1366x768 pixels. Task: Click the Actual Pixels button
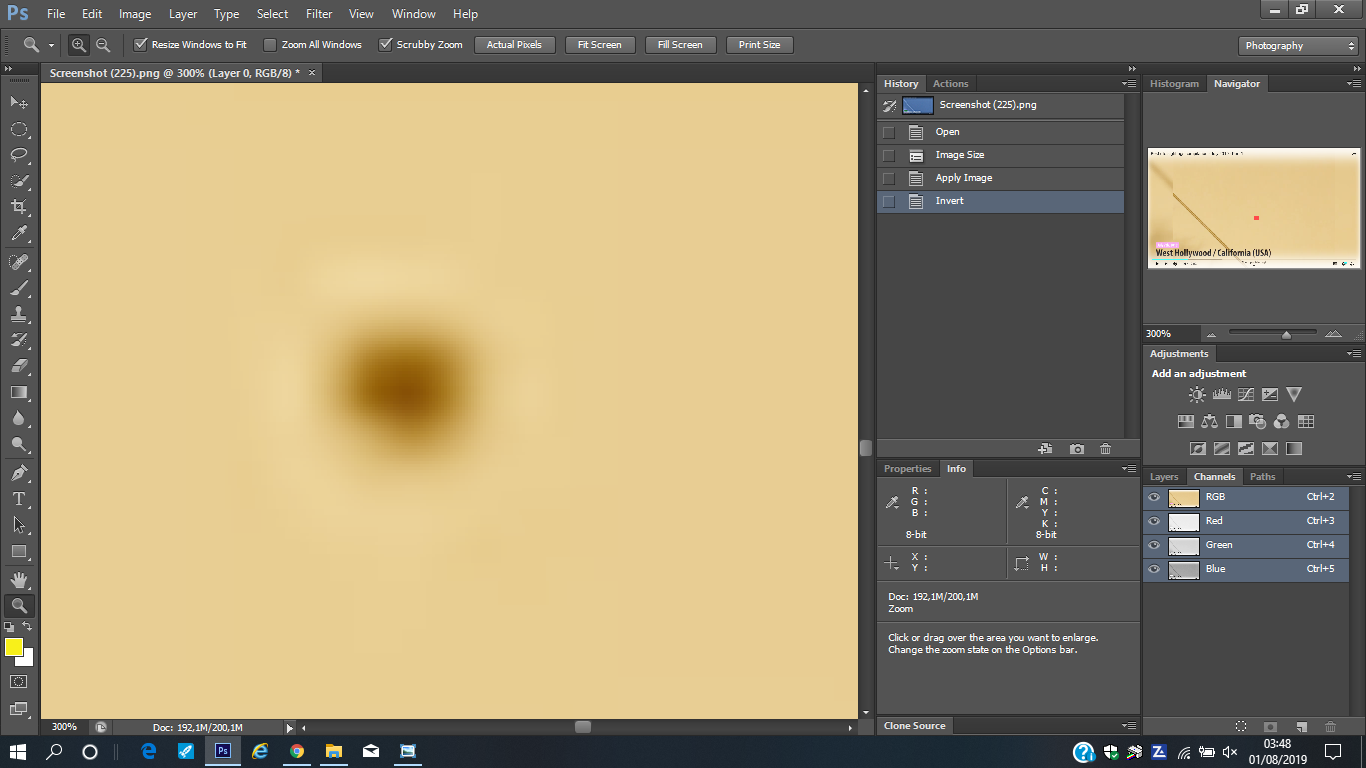(x=514, y=45)
